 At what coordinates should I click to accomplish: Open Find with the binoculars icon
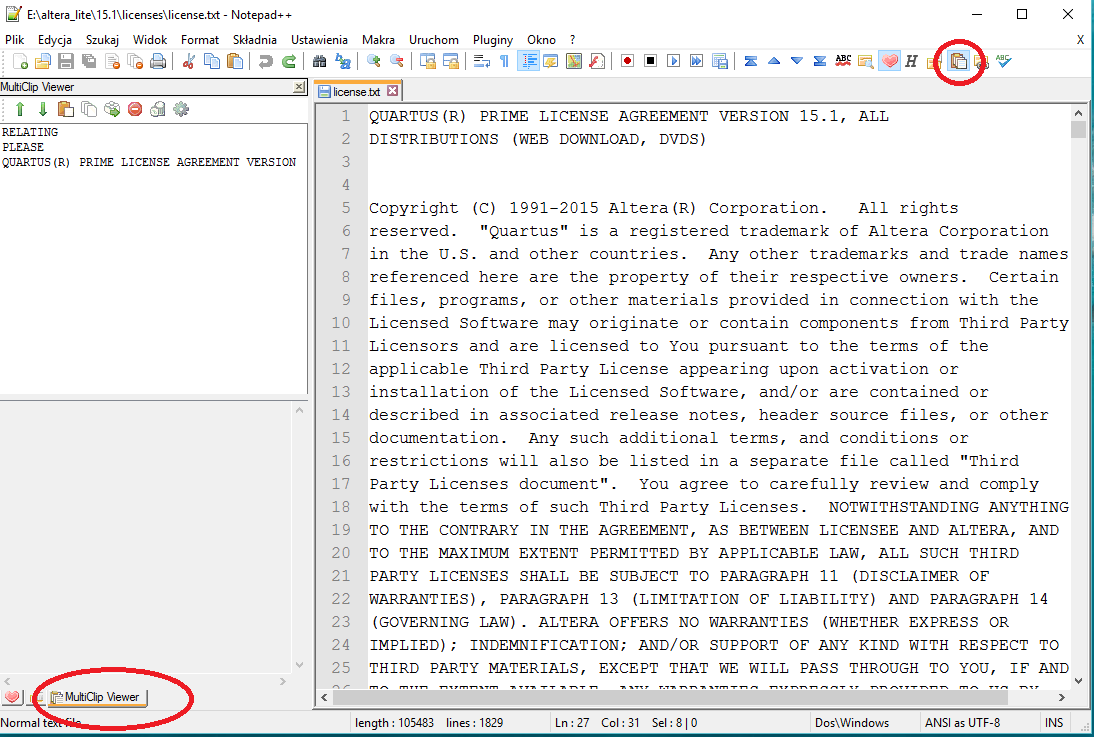[x=319, y=61]
